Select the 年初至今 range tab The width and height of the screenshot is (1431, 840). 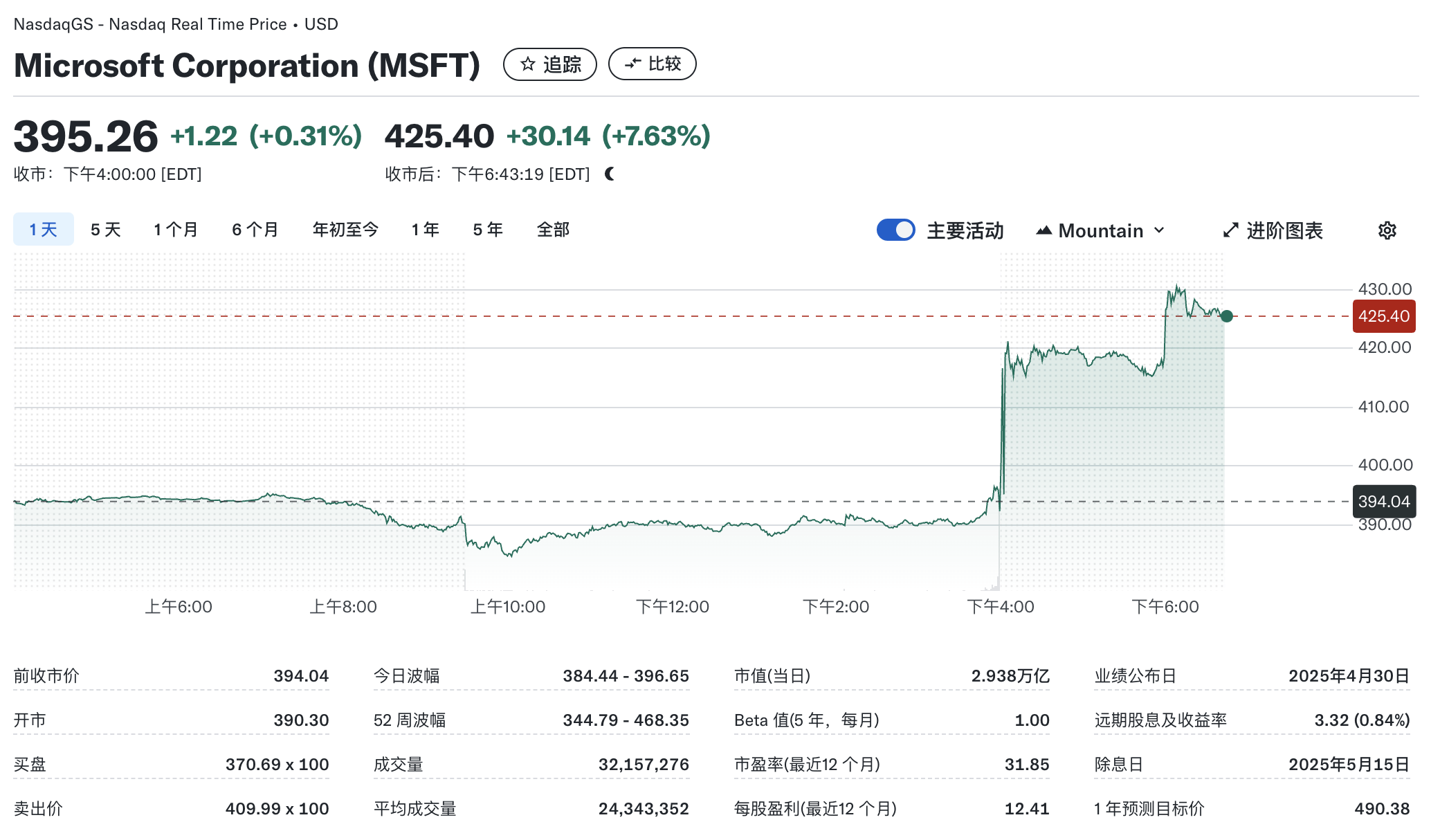pyautogui.click(x=345, y=230)
